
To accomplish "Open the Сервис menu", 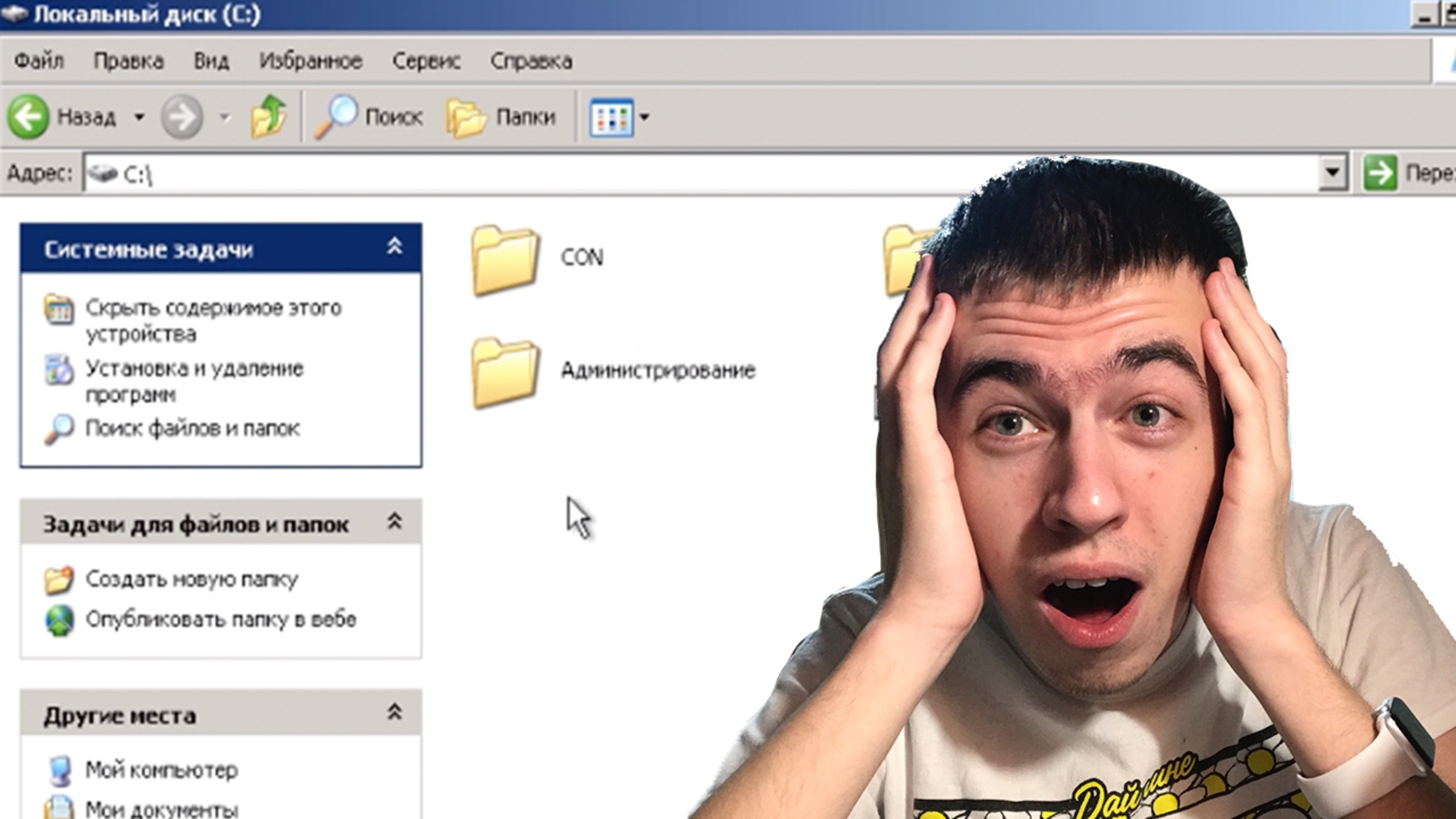I will [428, 60].
